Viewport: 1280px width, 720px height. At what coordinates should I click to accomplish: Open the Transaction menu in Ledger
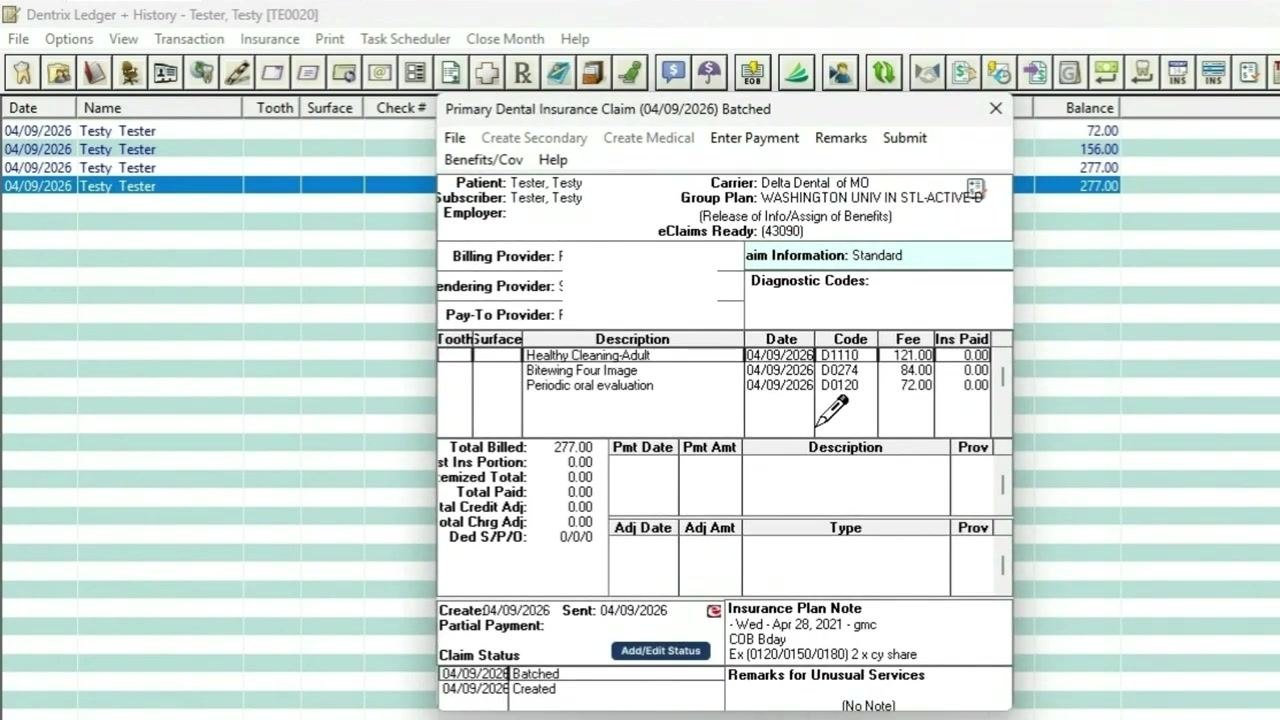click(189, 39)
